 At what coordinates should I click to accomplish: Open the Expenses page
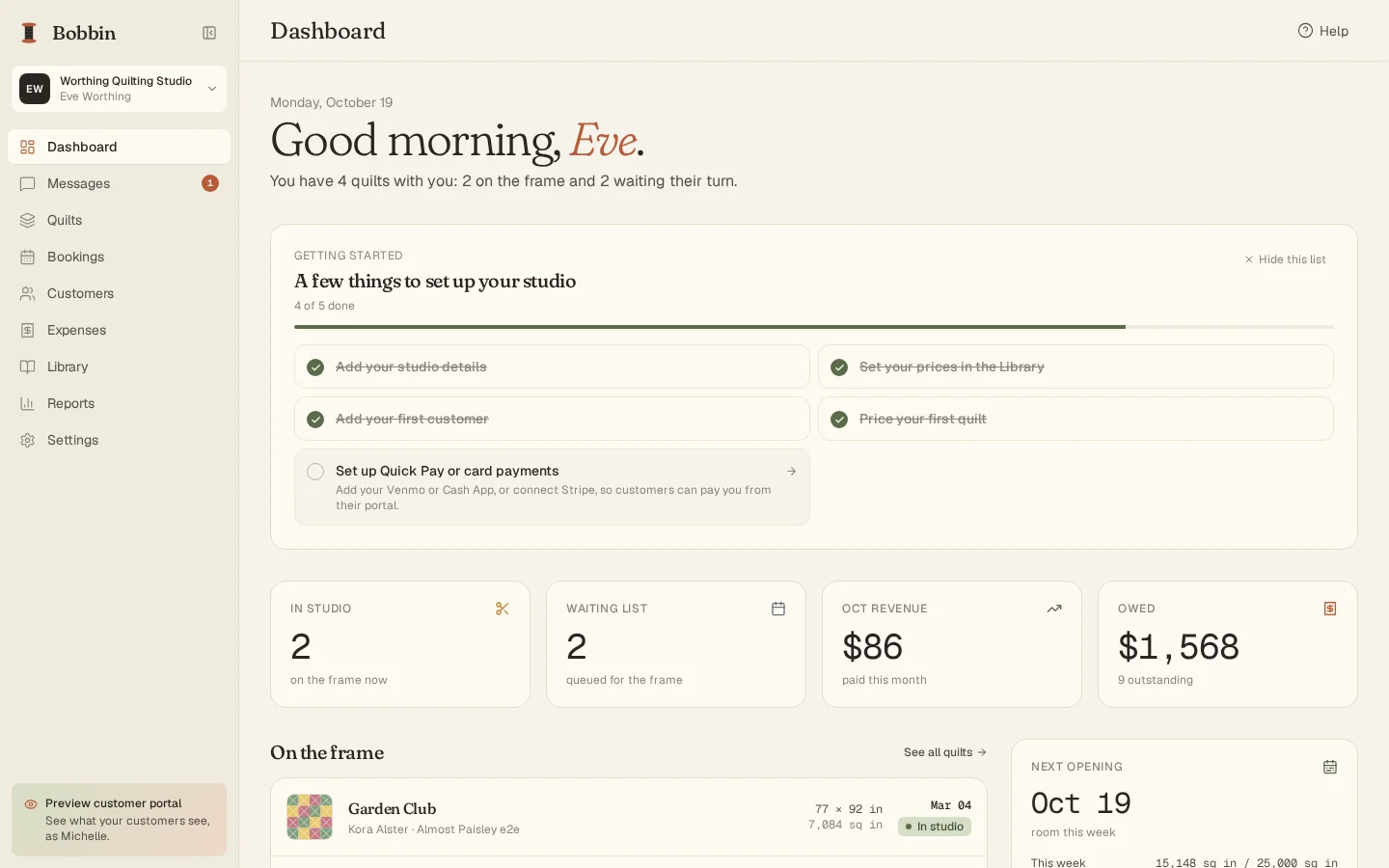pyautogui.click(x=120, y=330)
